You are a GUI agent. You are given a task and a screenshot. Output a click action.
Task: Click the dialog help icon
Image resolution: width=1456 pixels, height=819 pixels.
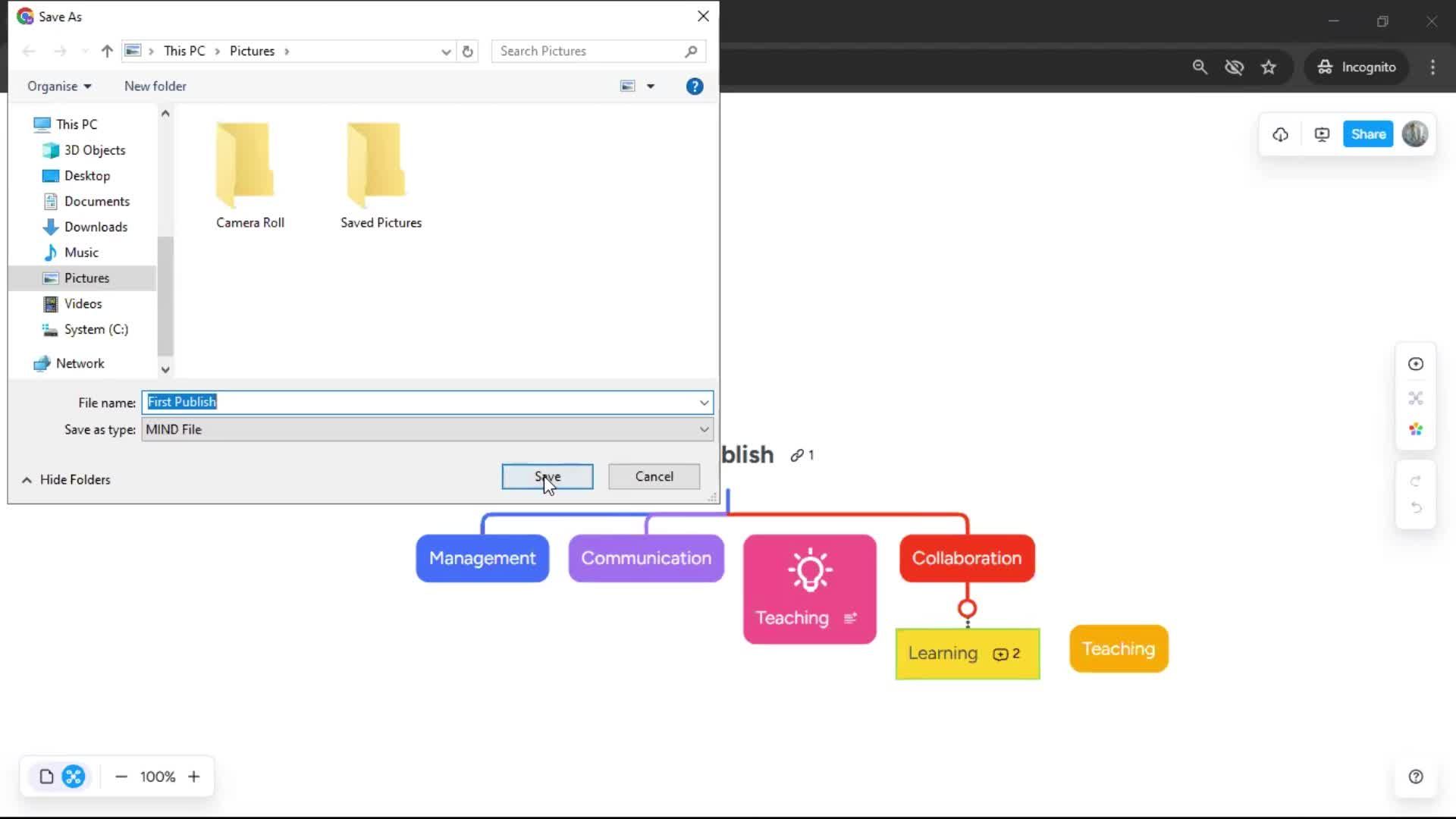[x=694, y=86]
